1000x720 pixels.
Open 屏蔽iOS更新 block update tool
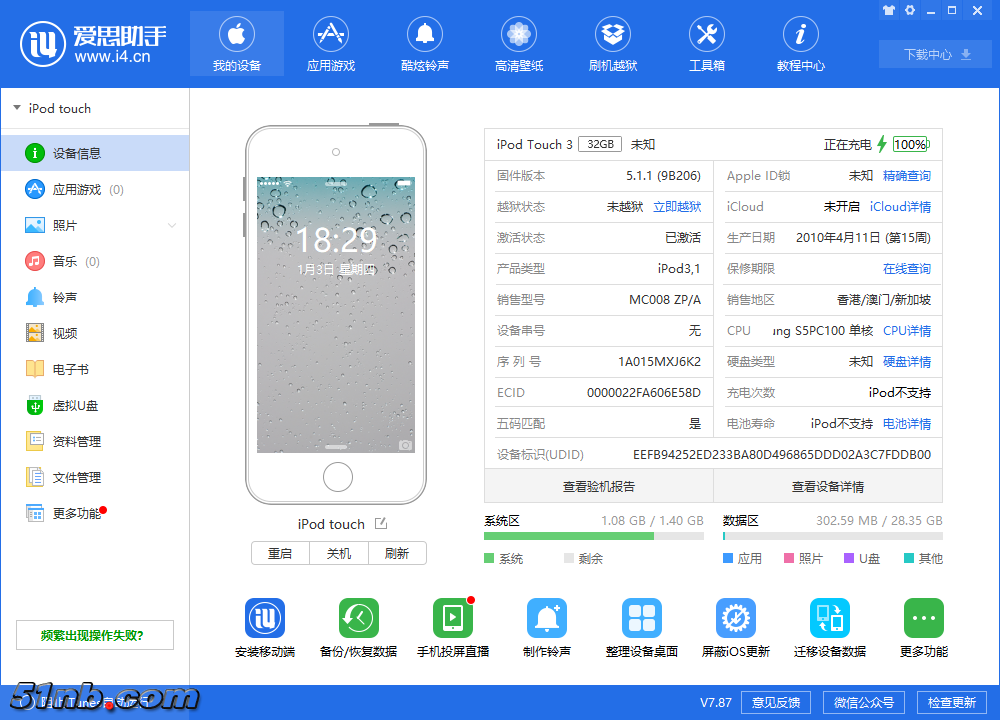[x=736, y=619]
